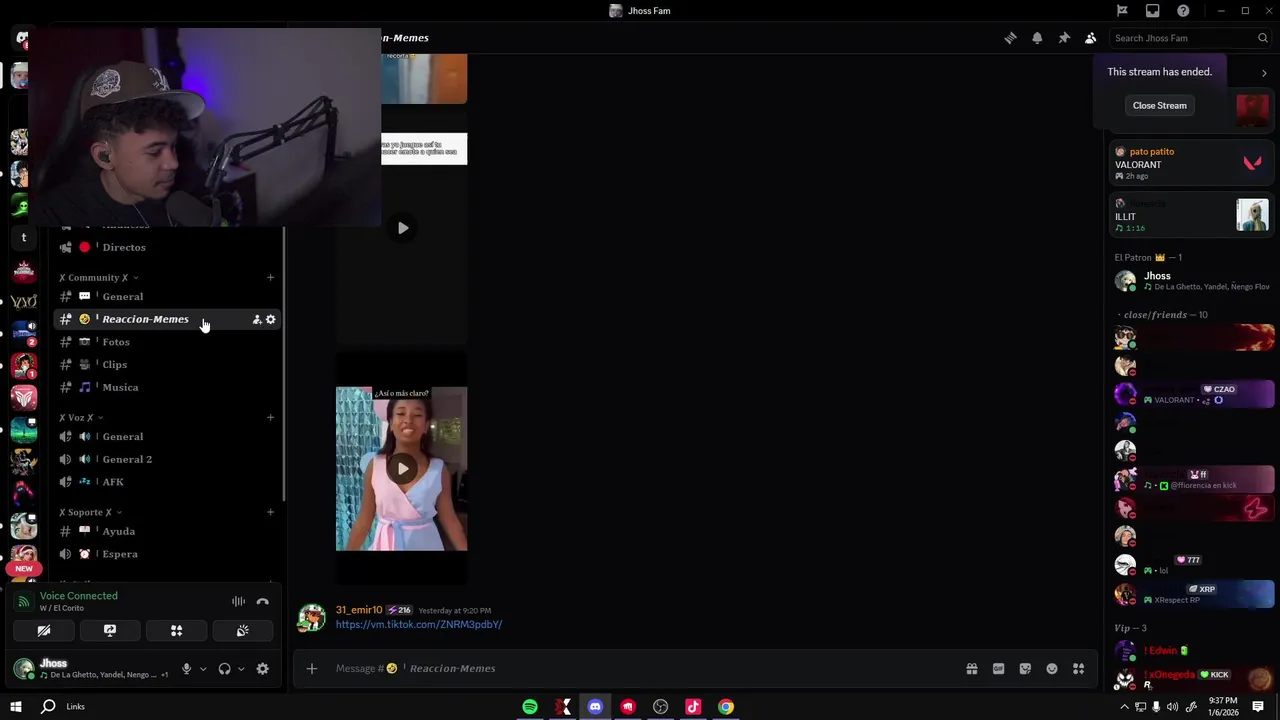1280x720 pixels.
Task: Create channel in Community category plus
Action: 270,277
